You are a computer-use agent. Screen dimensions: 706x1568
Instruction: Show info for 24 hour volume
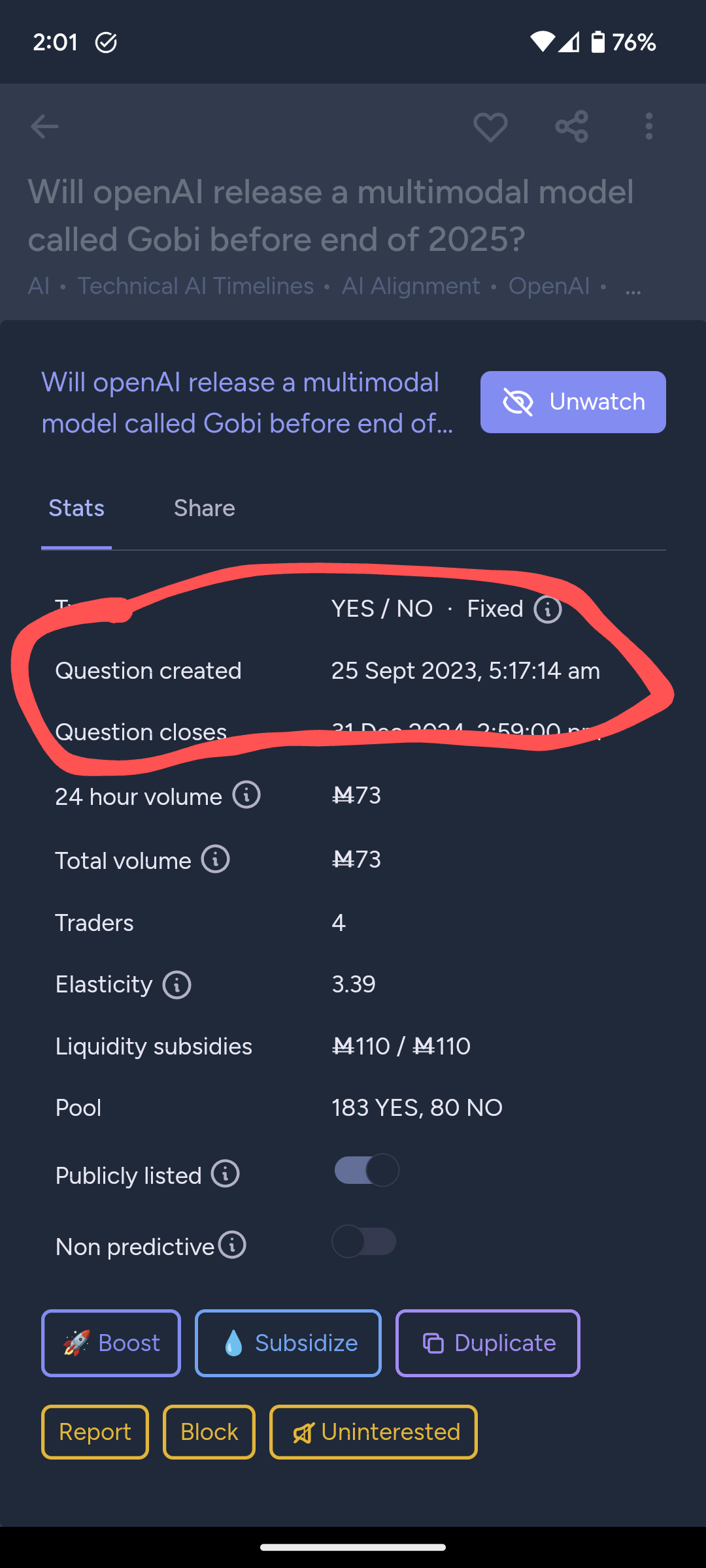pyautogui.click(x=246, y=795)
